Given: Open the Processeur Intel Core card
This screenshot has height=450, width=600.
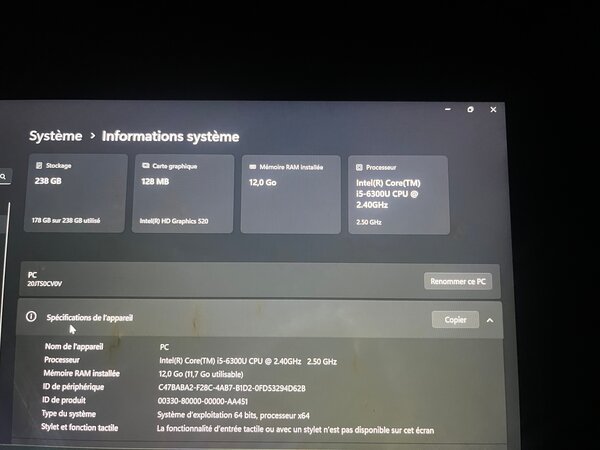Looking at the screenshot, I should click(396, 195).
